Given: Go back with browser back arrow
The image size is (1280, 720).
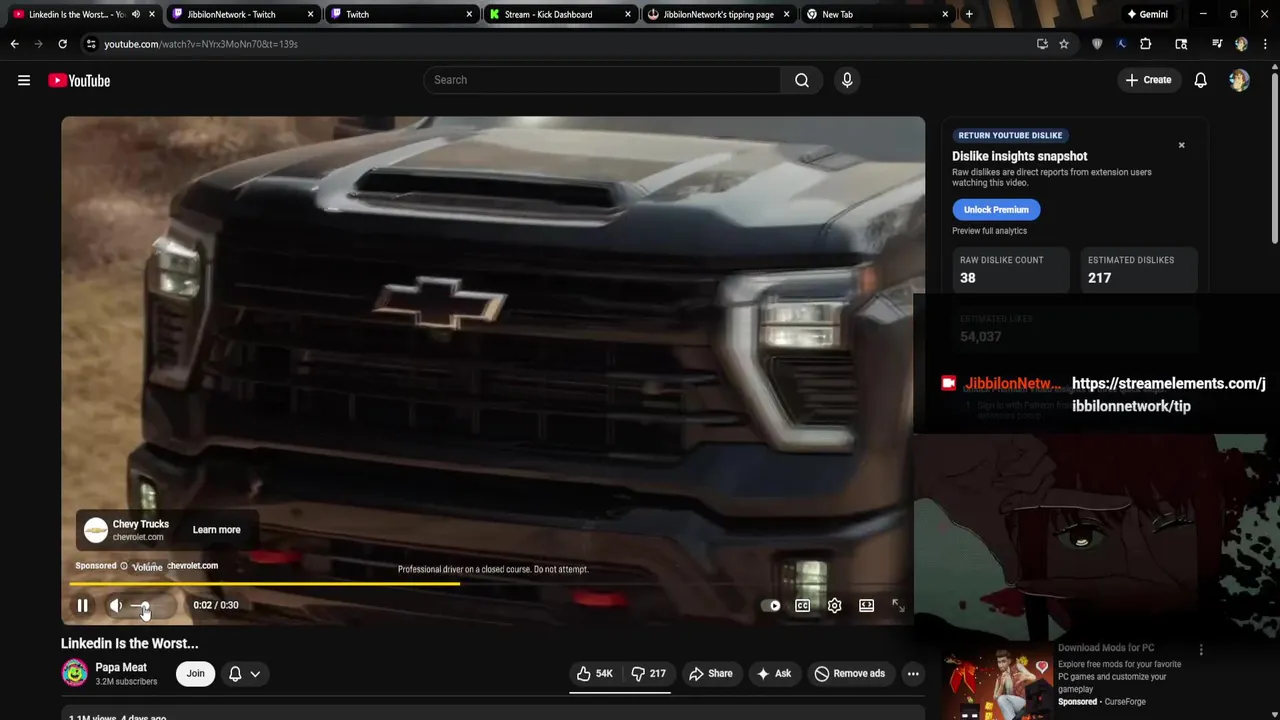Looking at the screenshot, I should [14, 44].
